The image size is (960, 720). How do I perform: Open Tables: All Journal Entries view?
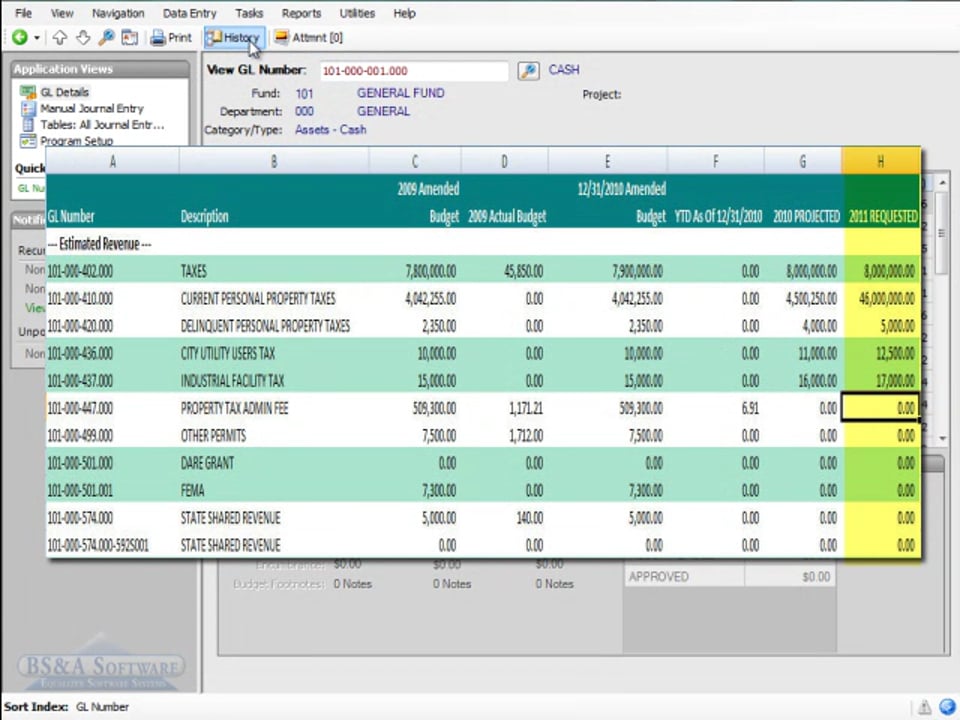[101, 125]
